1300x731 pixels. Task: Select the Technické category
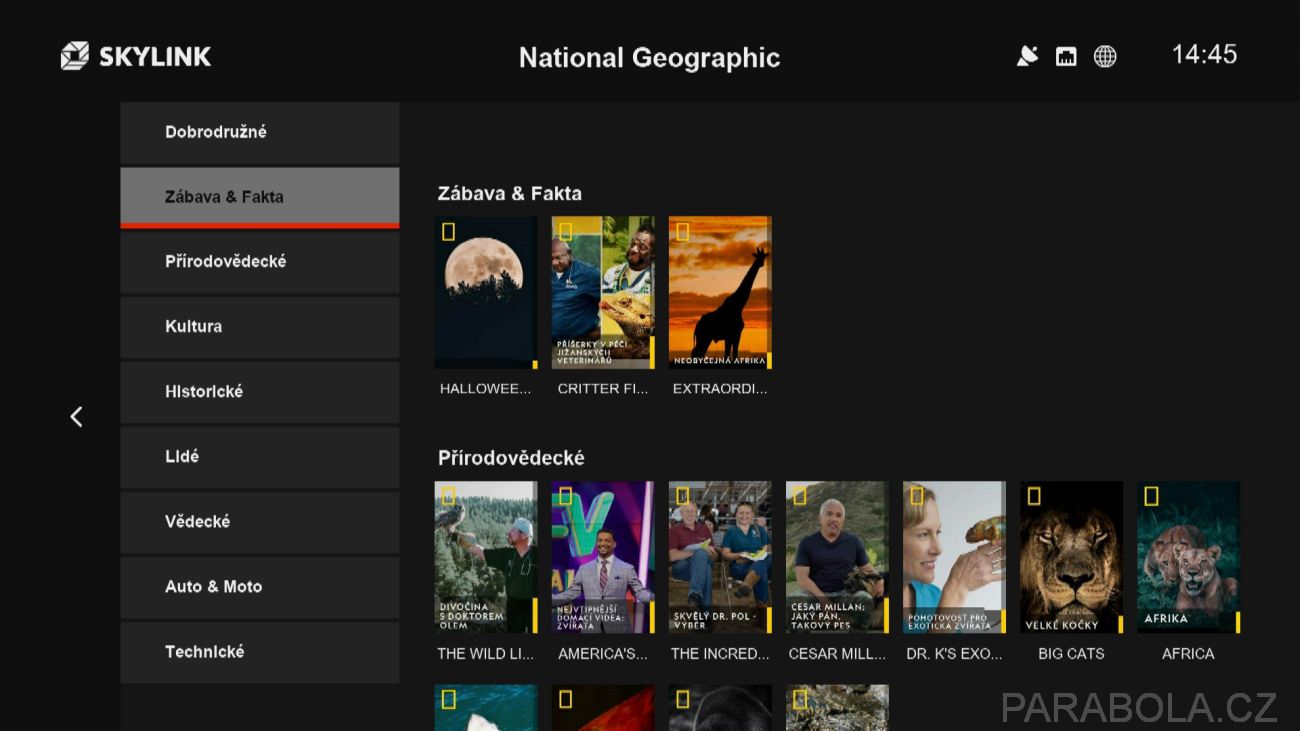[x=260, y=652]
